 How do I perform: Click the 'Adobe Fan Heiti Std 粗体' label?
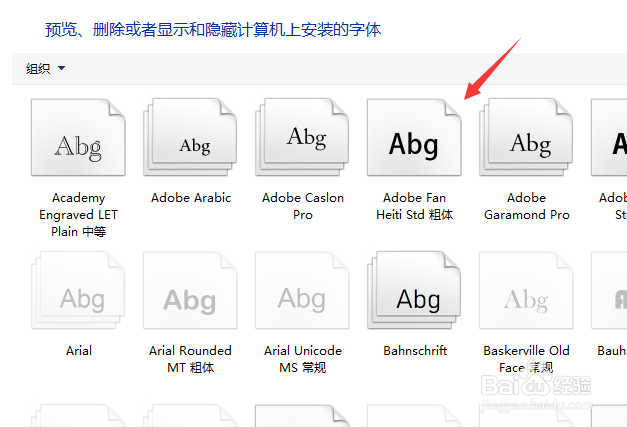point(415,206)
